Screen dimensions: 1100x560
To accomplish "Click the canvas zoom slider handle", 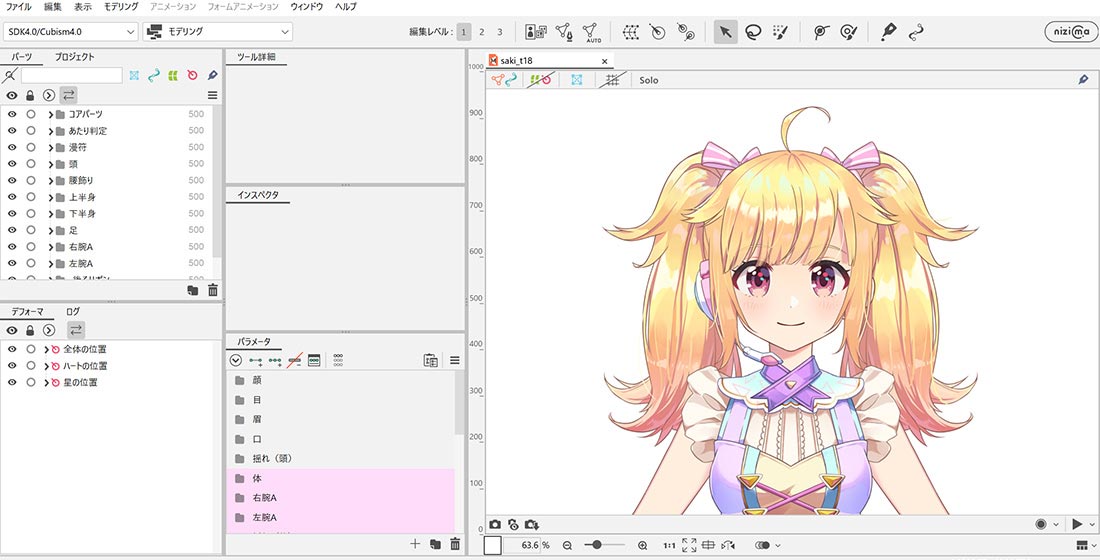I will click(597, 545).
